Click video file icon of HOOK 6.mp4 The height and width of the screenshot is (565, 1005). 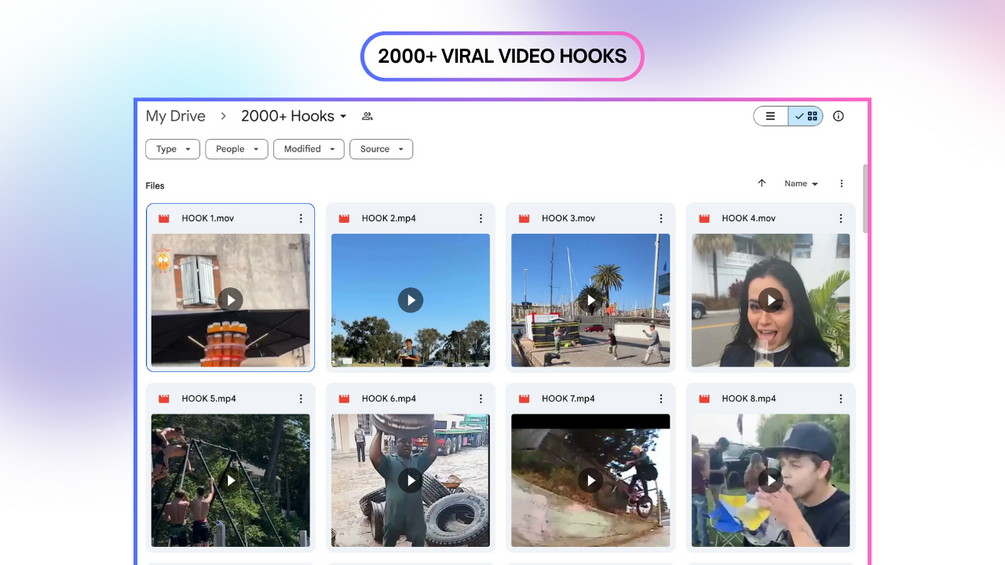tap(344, 398)
